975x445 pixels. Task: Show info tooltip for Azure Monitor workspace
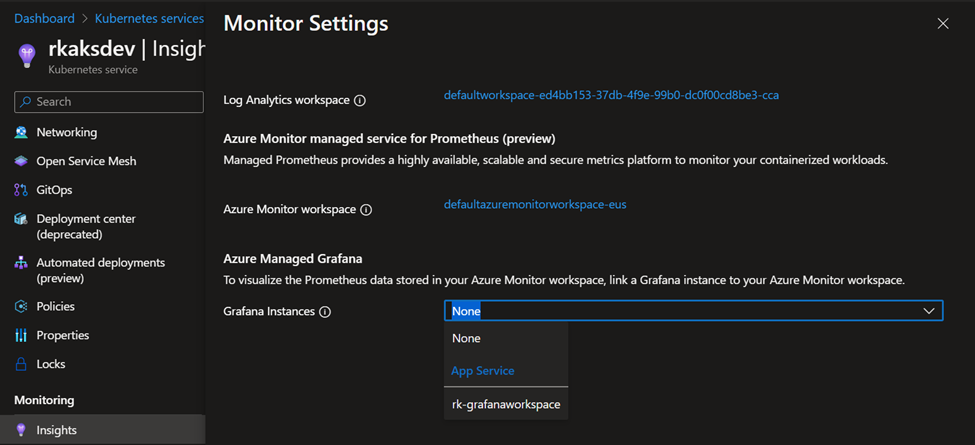point(366,210)
